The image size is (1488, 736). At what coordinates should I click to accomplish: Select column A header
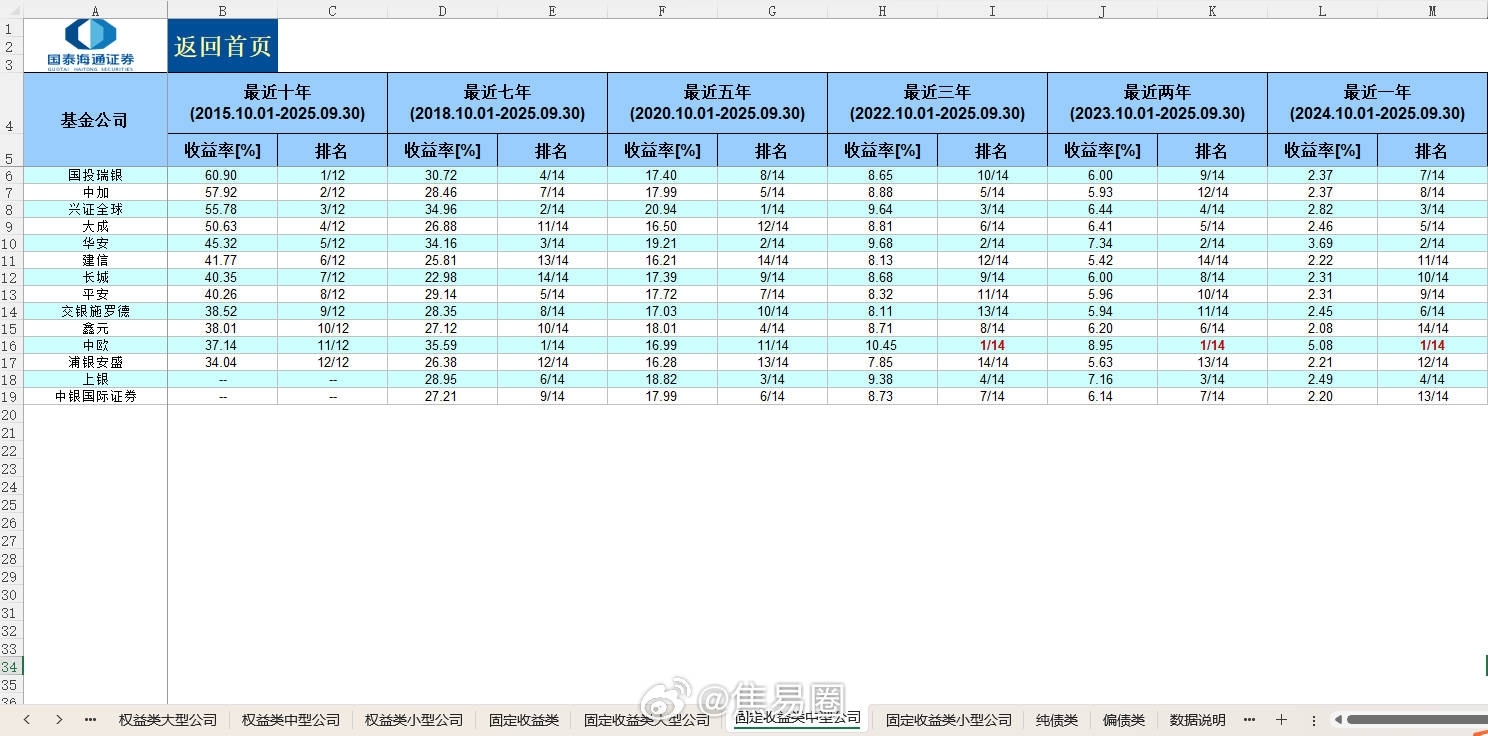click(x=95, y=10)
